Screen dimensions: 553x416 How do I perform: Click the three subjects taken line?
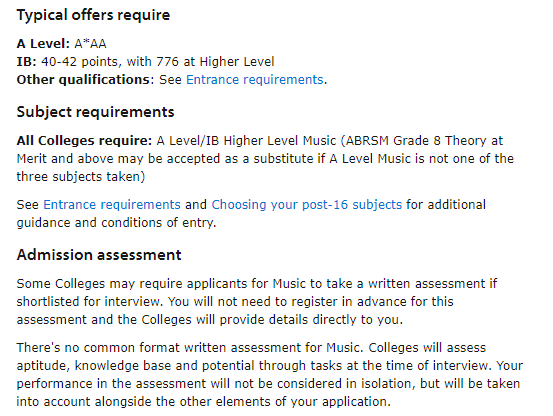coord(81,177)
